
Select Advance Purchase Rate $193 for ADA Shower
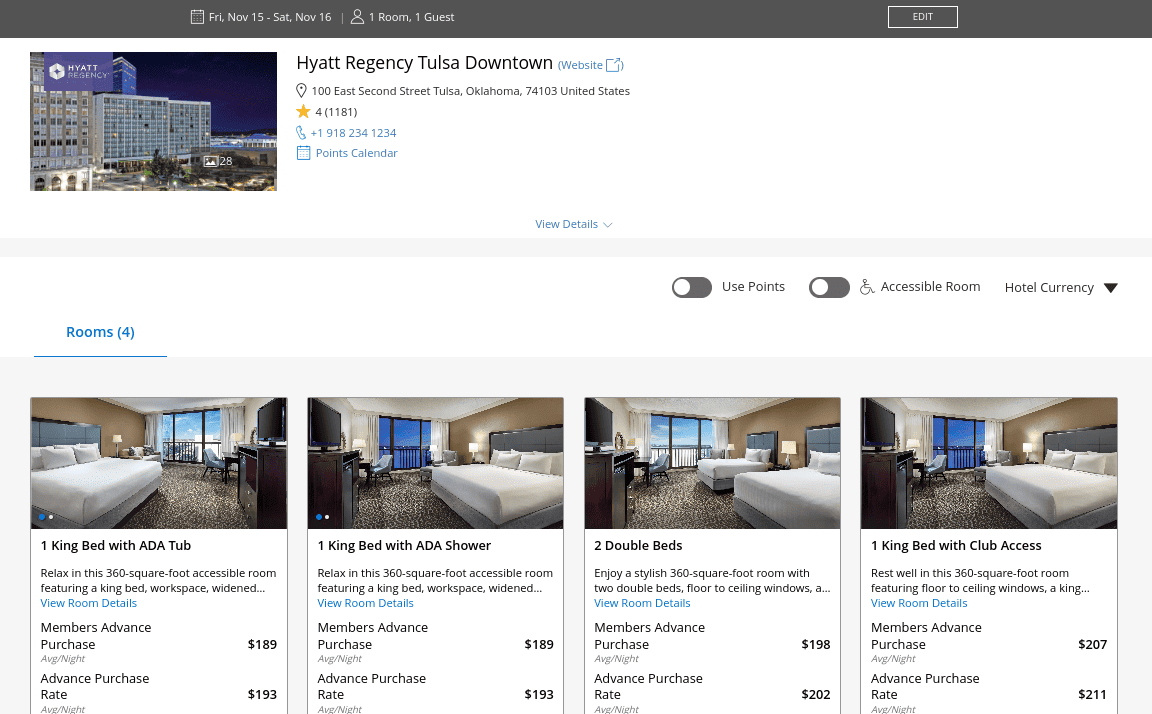(x=436, y=692)
